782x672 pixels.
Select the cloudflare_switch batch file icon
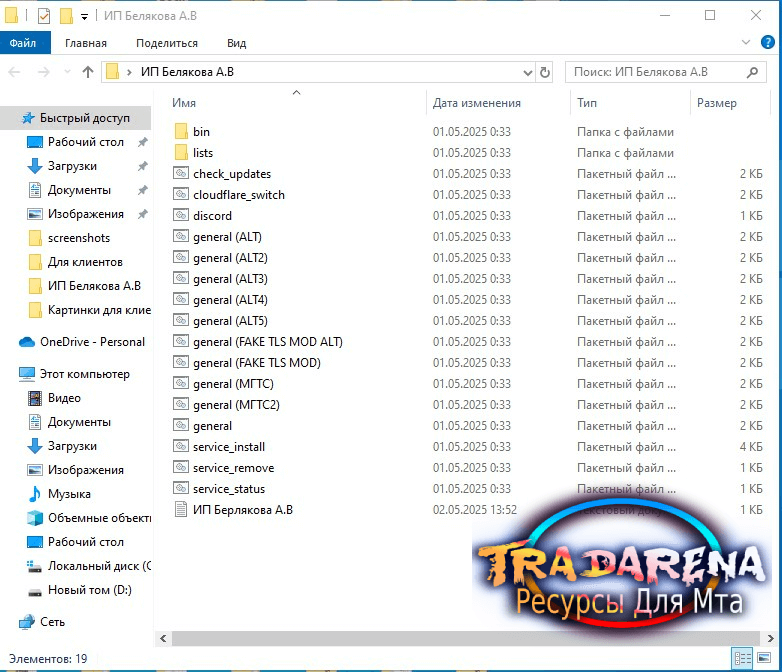tap(181, 194)
